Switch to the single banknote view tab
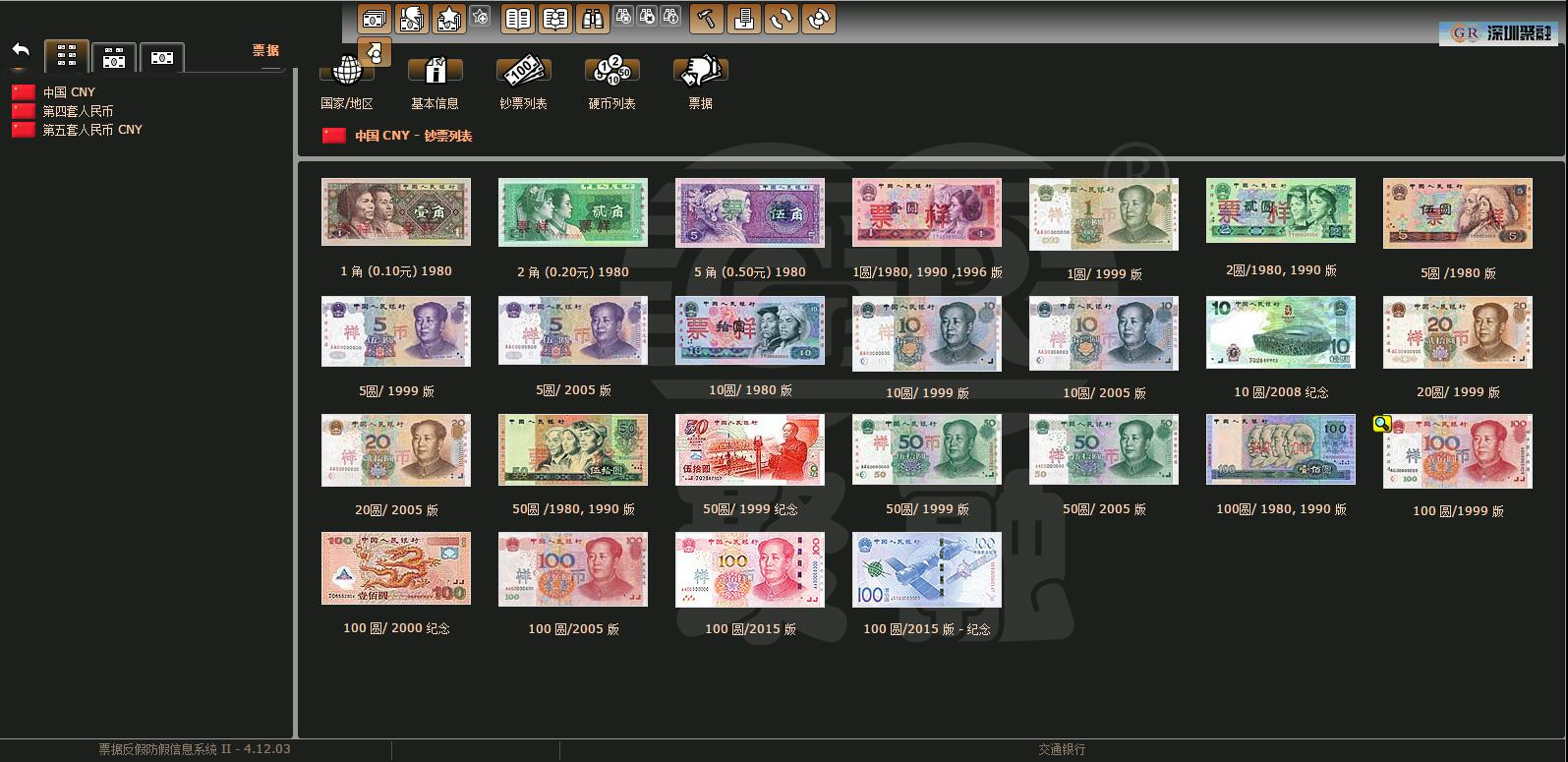The image size is (1568, 762). click(161, 58)
